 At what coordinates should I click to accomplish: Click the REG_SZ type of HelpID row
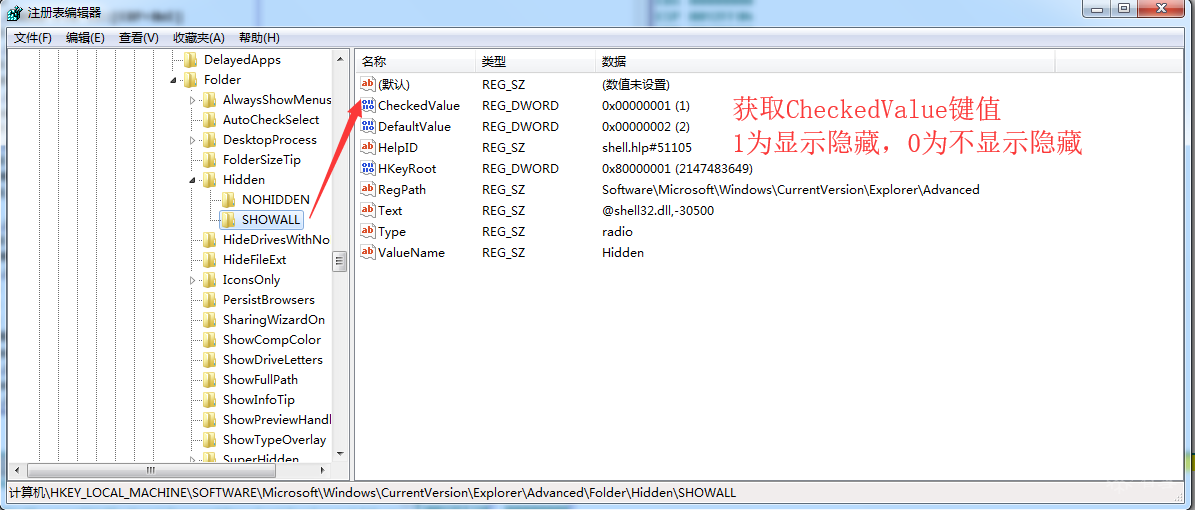tap(504, 147)
